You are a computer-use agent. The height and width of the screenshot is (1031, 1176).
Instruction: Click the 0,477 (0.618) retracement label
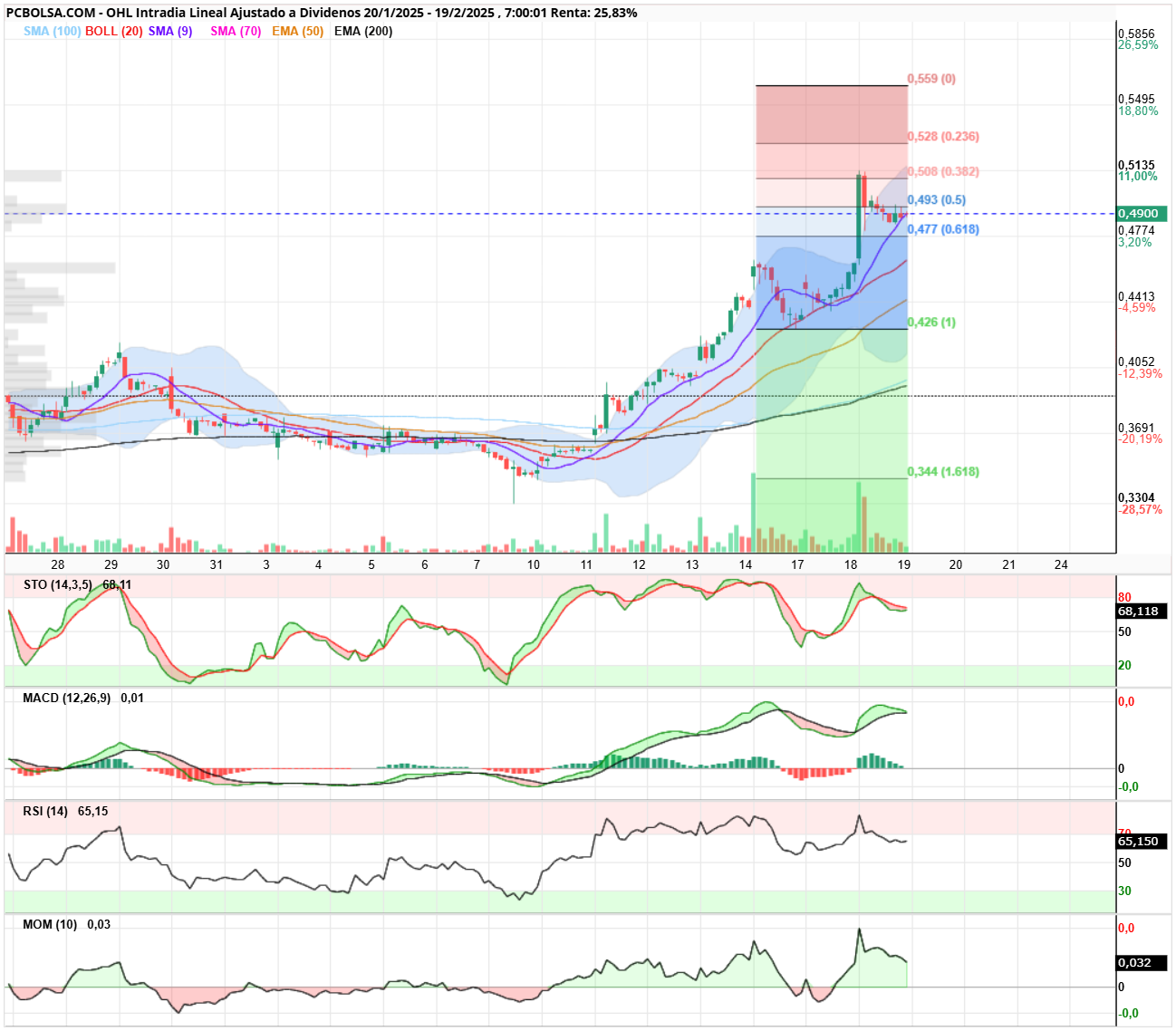tap(943, 229)
